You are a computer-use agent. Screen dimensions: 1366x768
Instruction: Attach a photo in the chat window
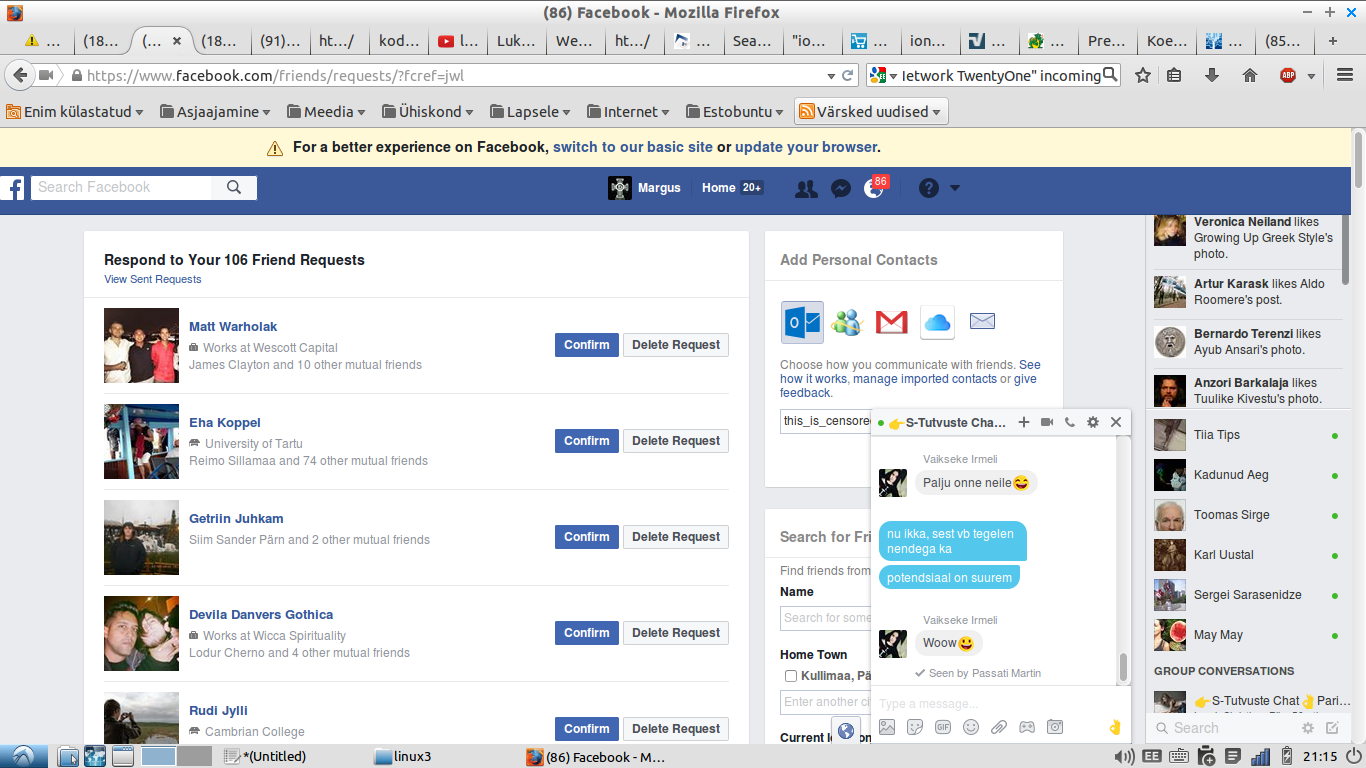(887, 728)
